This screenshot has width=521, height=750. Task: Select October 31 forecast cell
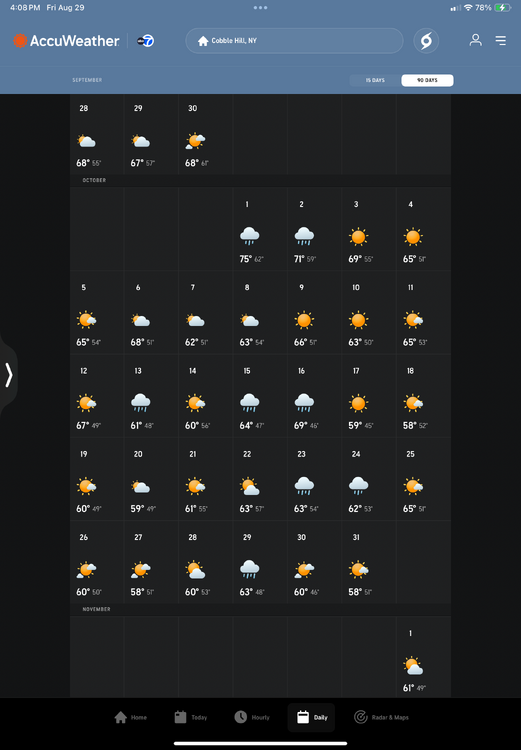click(368, 562)
